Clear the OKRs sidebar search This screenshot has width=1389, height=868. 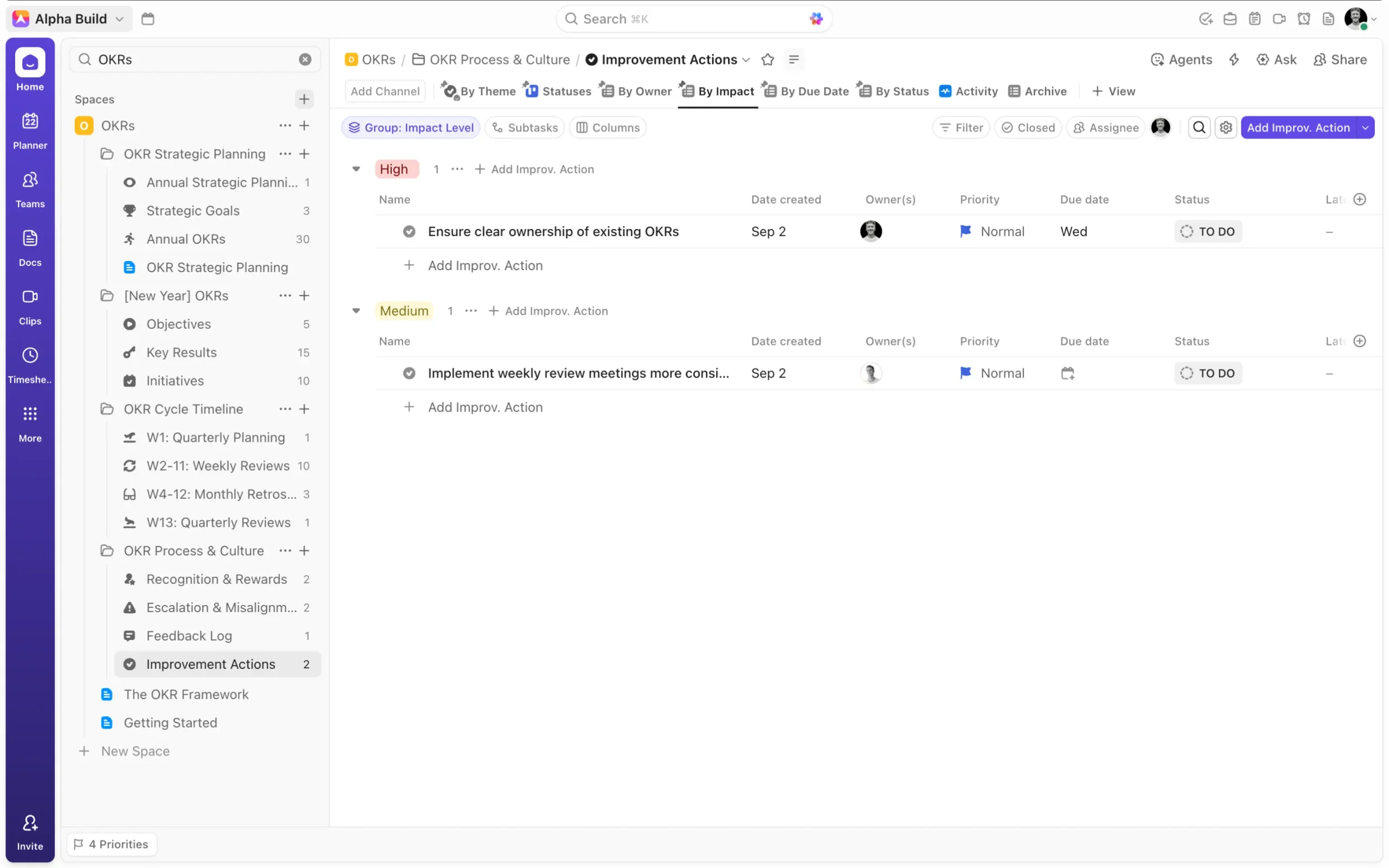305,60
